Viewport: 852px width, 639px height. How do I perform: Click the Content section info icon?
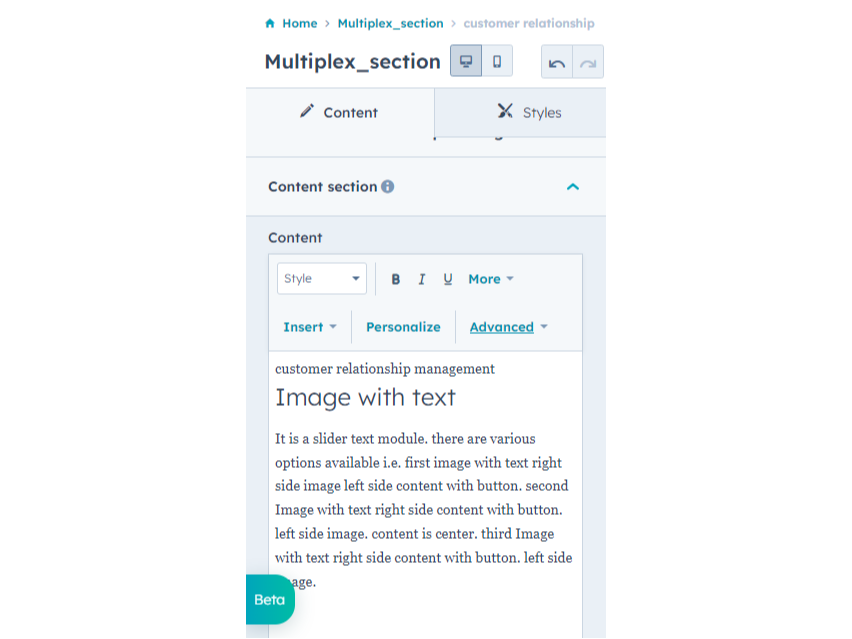click(388, 186)
